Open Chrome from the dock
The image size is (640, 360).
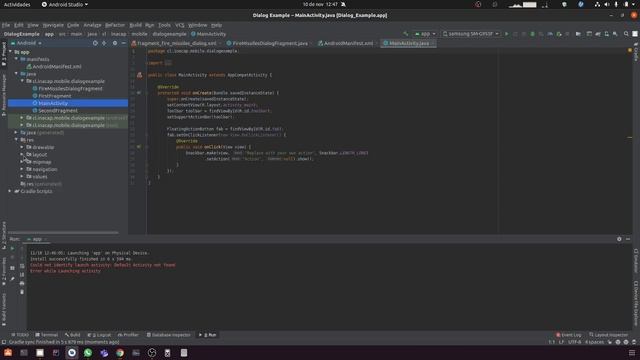120,353
